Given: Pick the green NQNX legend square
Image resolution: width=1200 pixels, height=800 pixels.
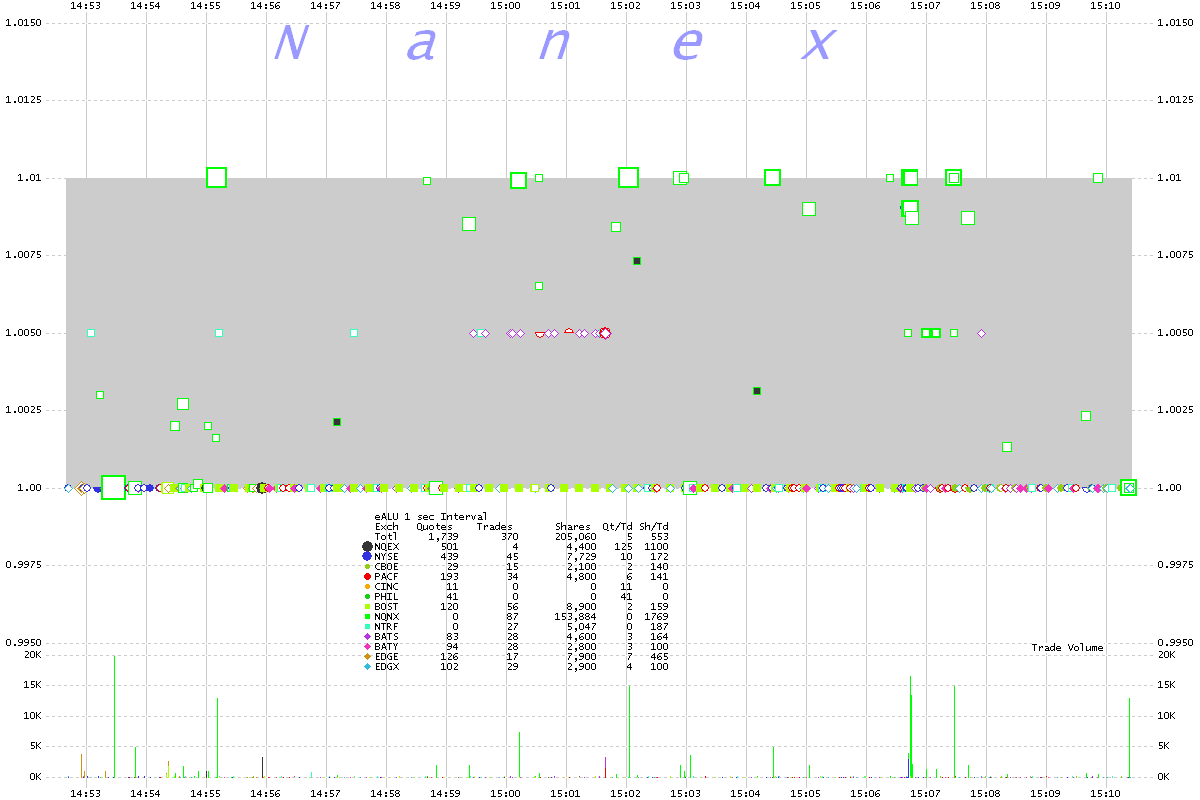Looking at the screenshot, I should [367, 616].
